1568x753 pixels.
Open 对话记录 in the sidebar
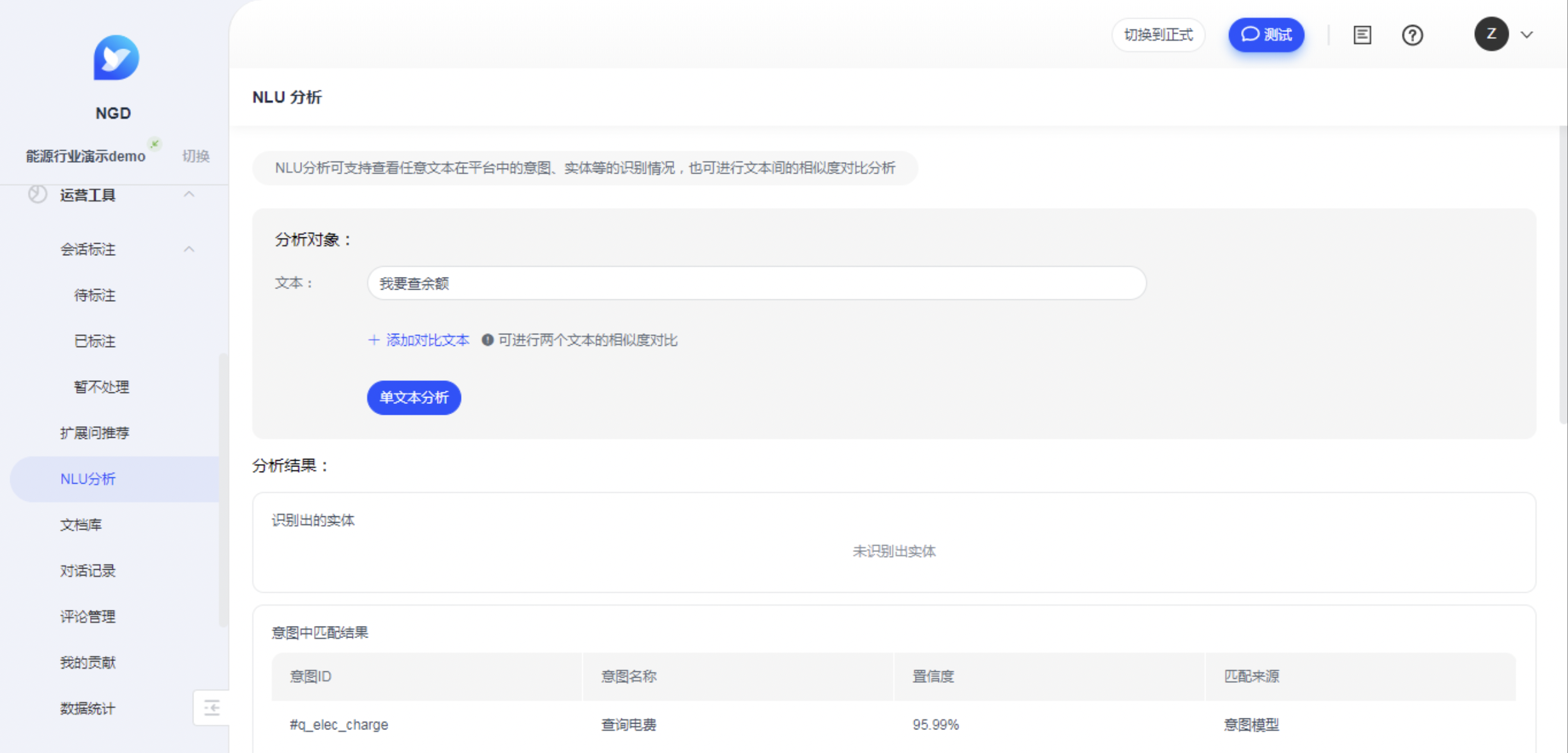click(87, 570)
